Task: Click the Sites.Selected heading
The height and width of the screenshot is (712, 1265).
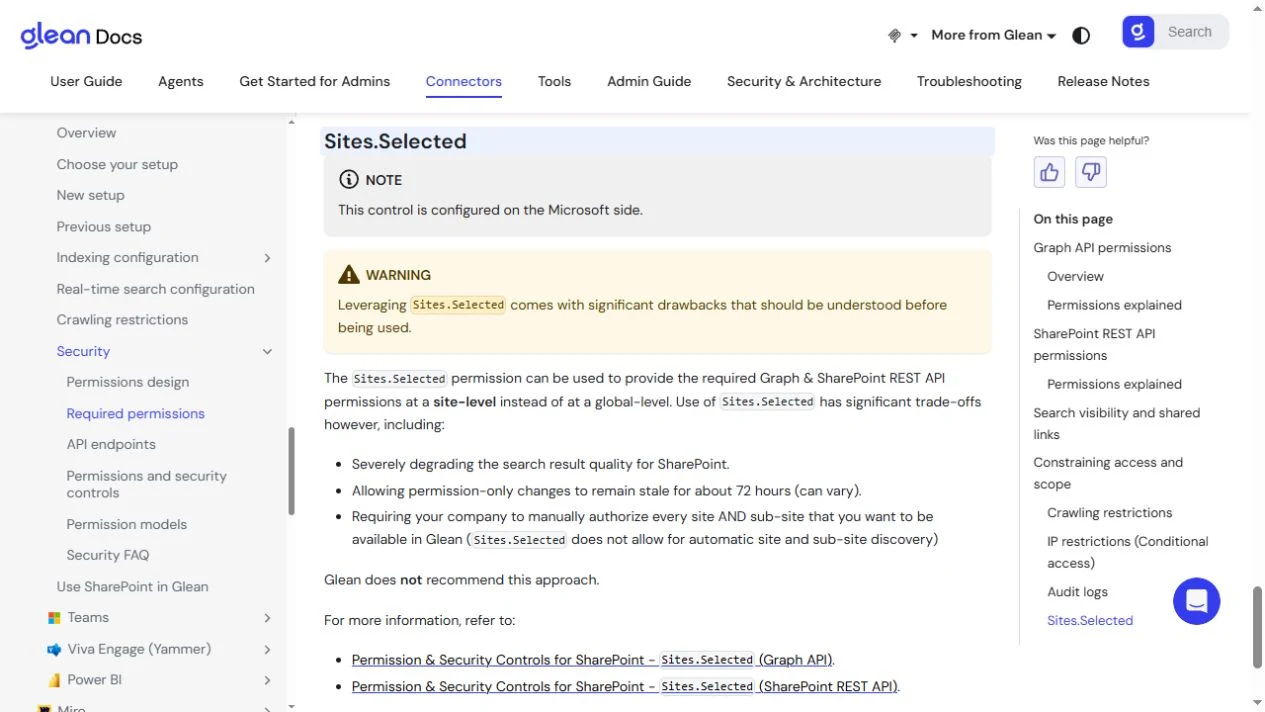Action: point(395,141)
